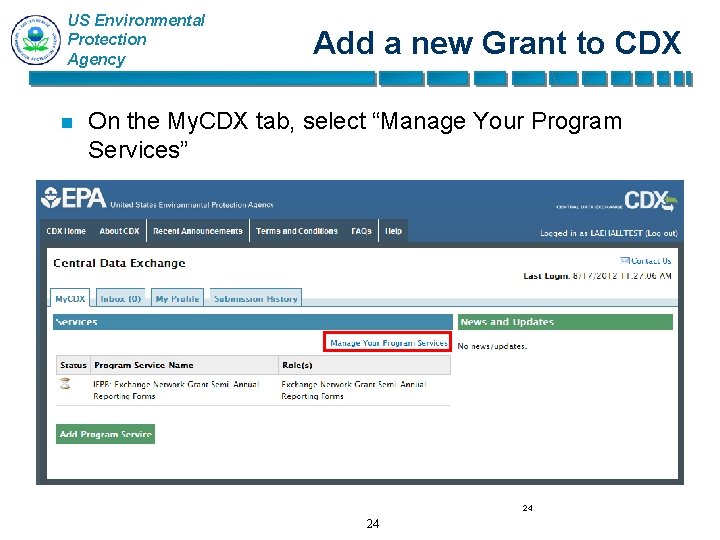Click the CDX Central Data Exchange logo
Viewport: 720px width, 540px height.
click(616, 201)
